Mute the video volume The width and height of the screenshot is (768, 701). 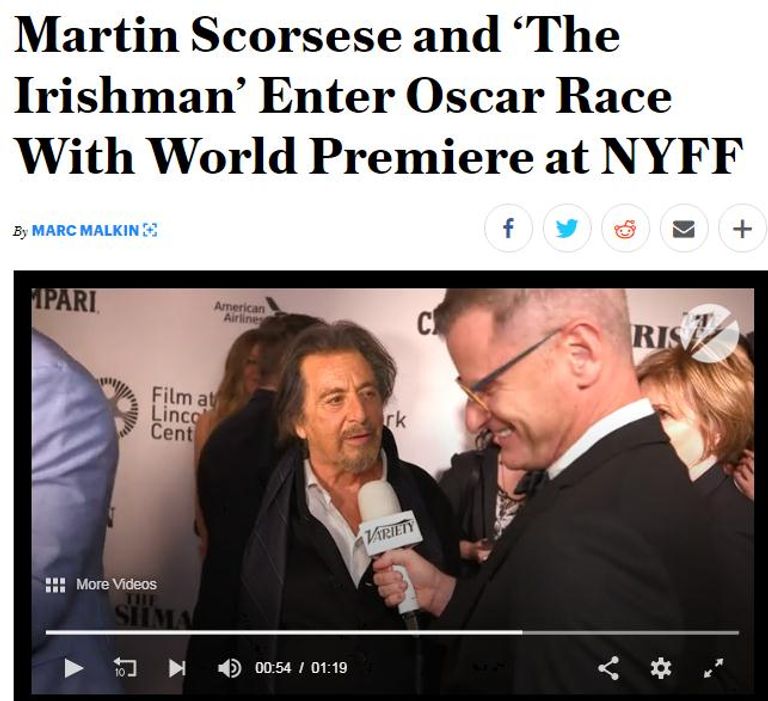229,668
